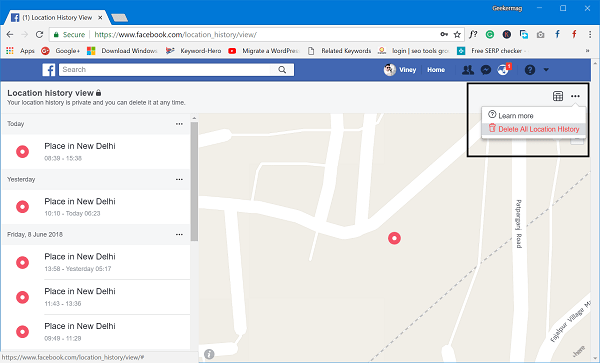
Task: Click the address bar URL
Action: [175, 35]
